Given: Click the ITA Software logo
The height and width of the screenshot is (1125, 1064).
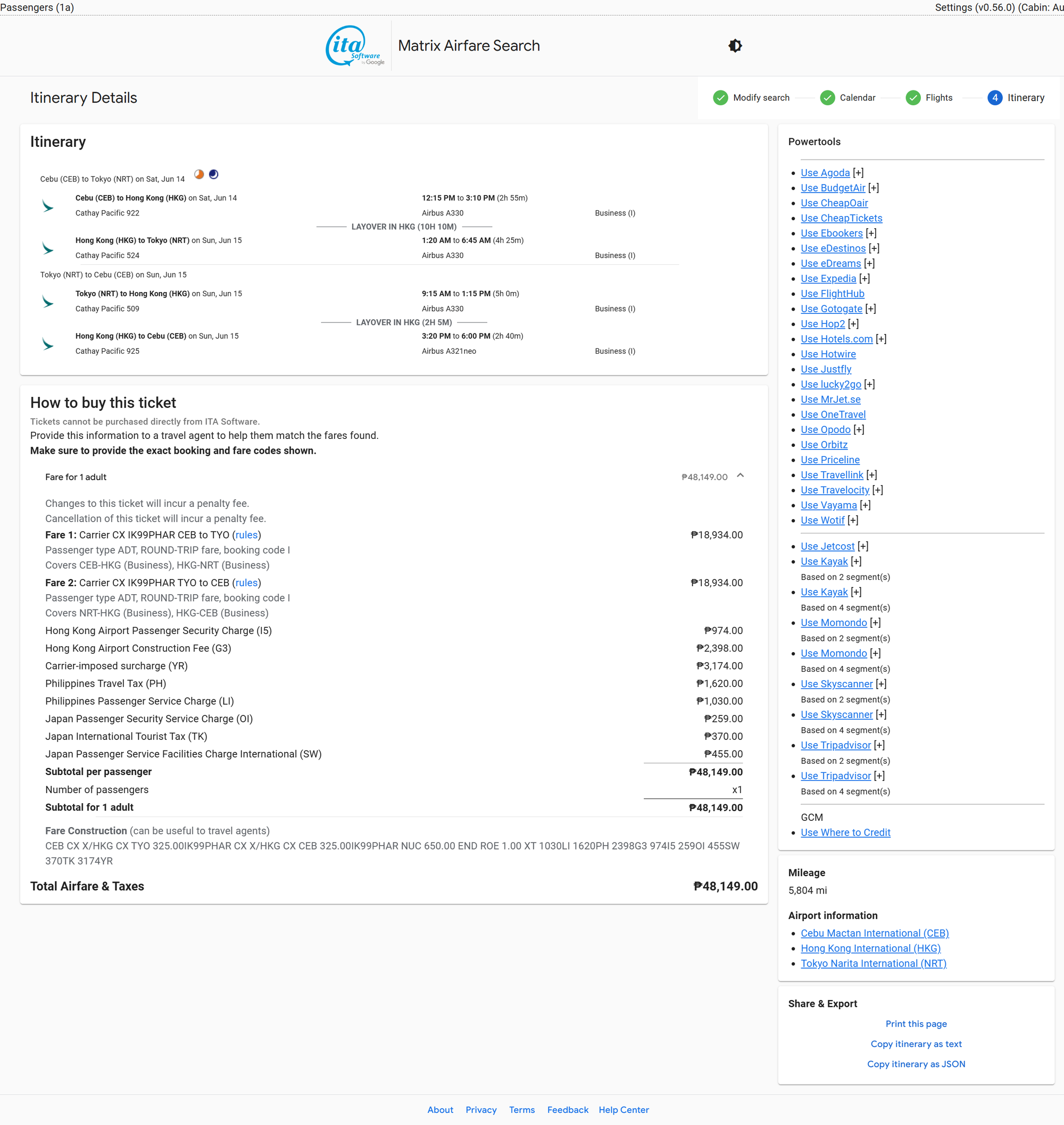Looking at the screenshot, I should click(x=354, y=46).
